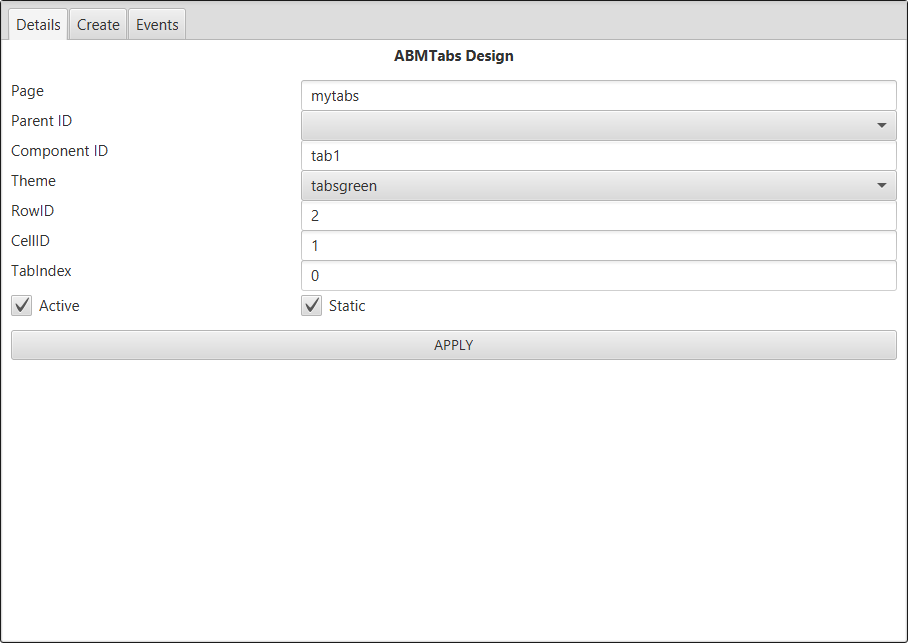The image size is (908, 643).
Task: Click the Parent ID label
Action: [41, 121]
